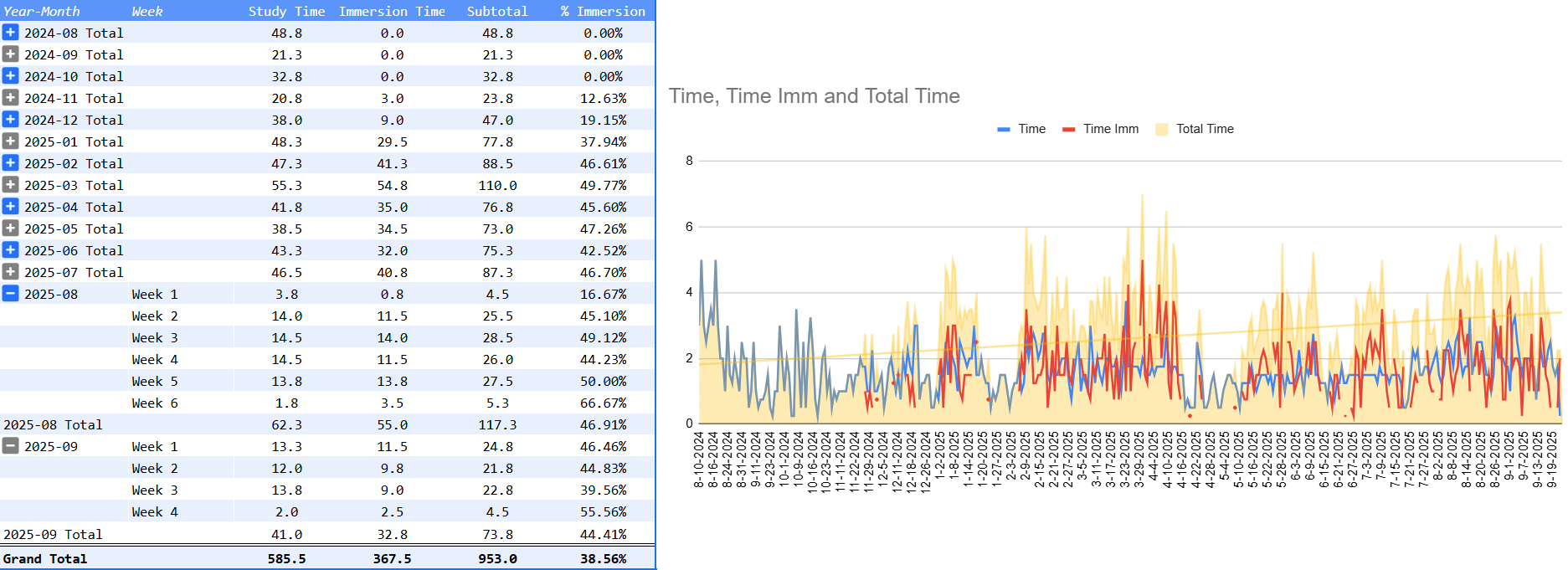Screen dimensions: 1568x570
Task: Select the chart title text
Action: point(814,96)
